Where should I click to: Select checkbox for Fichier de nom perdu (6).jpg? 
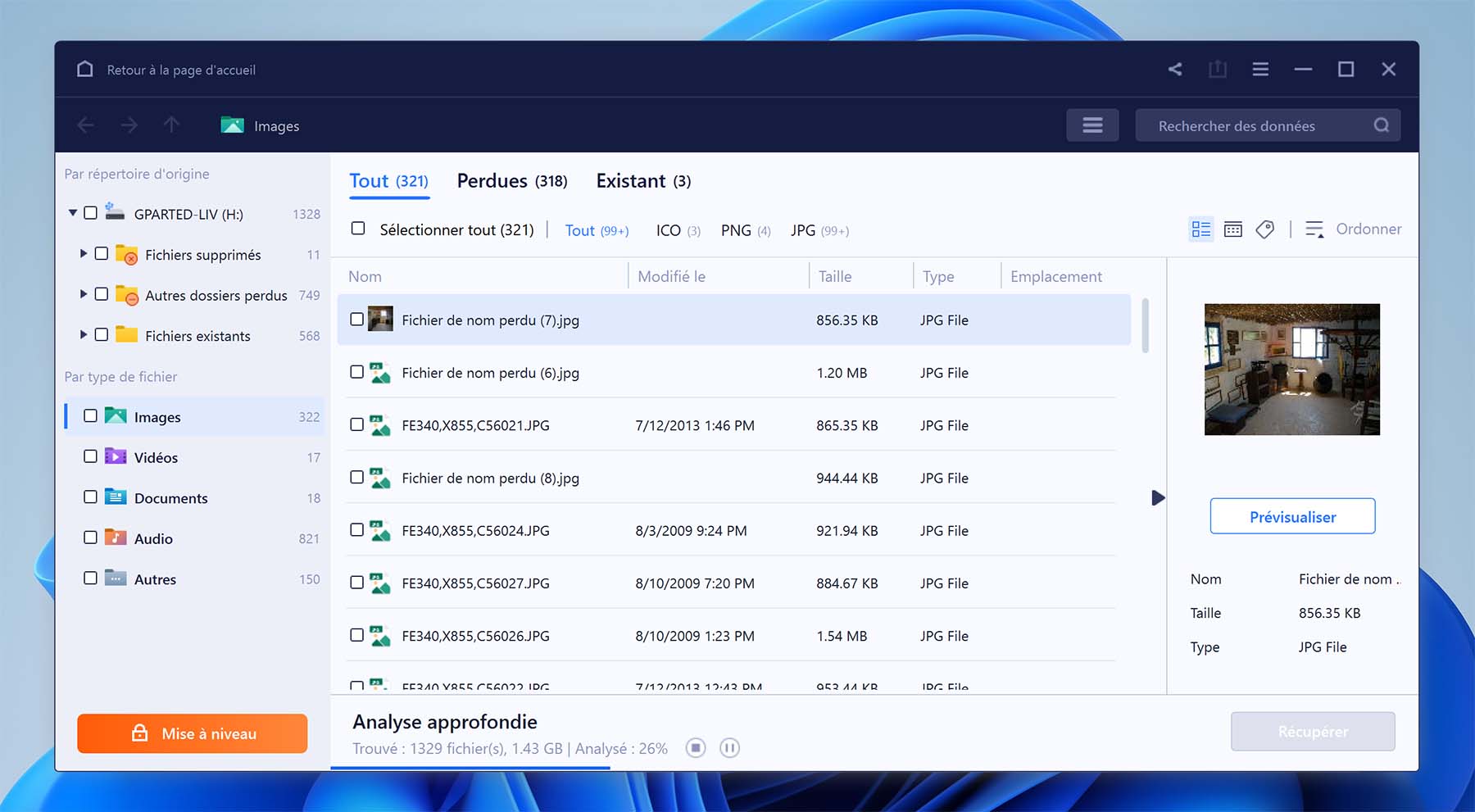point(357,372)
